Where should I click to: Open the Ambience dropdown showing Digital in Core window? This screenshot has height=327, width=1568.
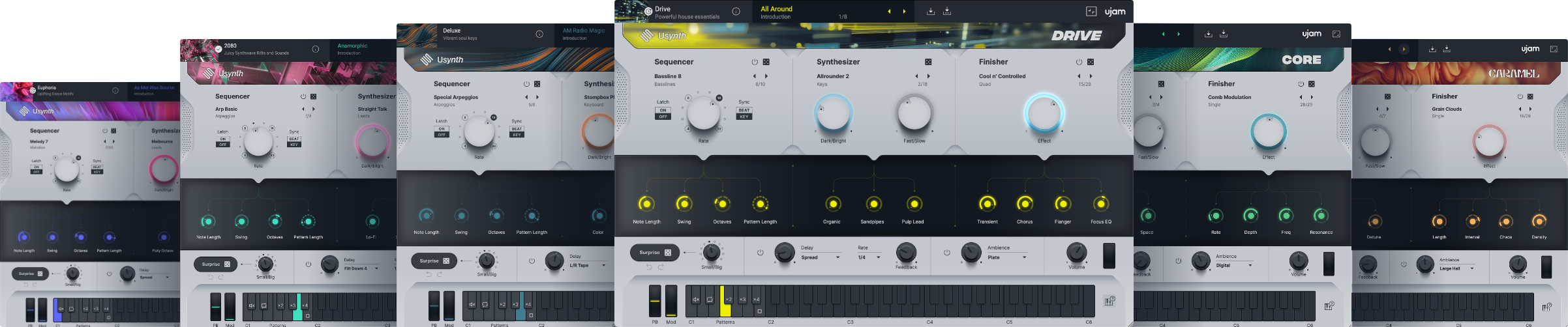click(1235, 265)
